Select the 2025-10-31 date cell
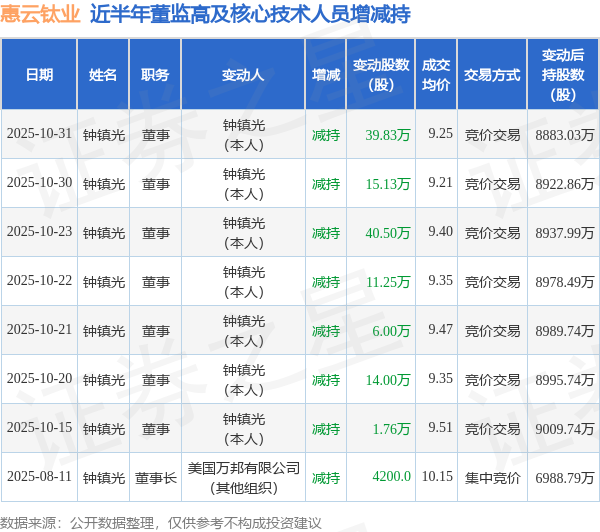This screenshot has width=600, height=532. [x=39, y=134]
